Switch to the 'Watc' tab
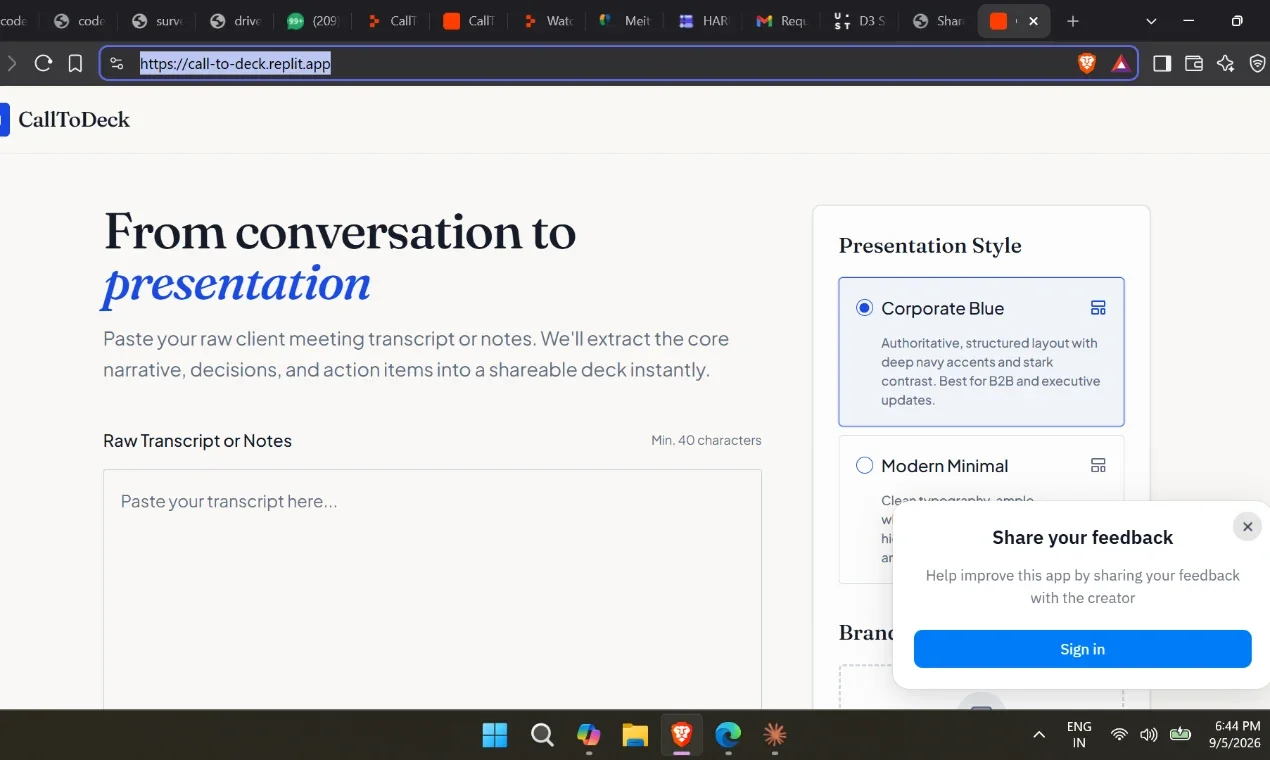 [x=547, y=21]
